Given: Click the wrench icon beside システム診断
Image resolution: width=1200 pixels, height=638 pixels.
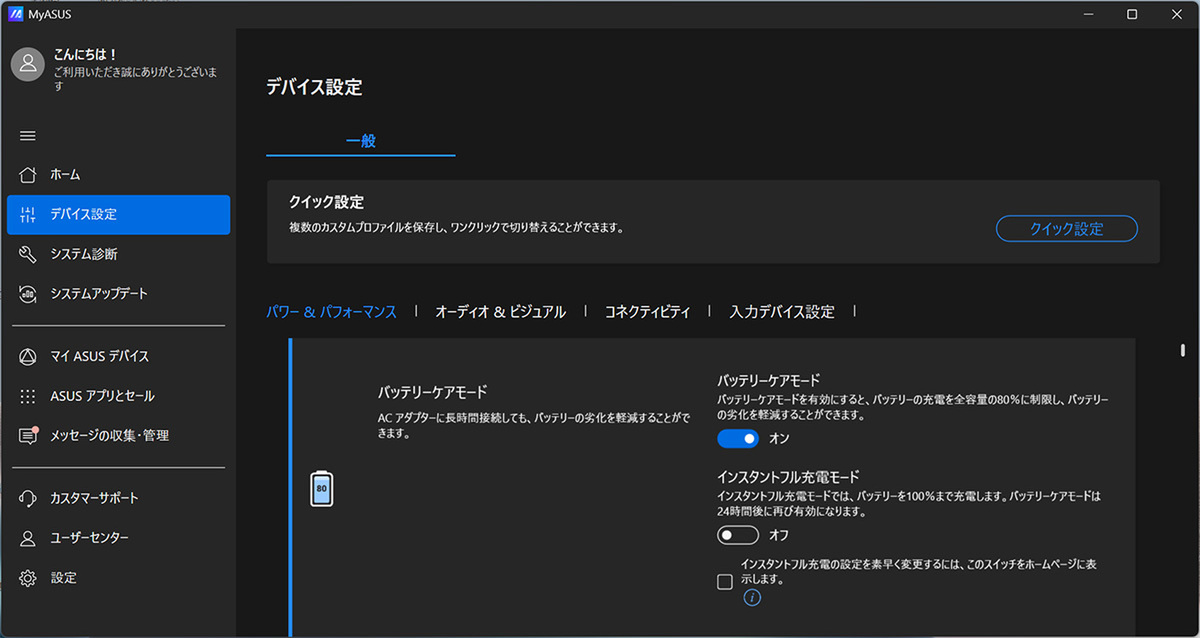Looking at the screenshot, I should point(28,254).
